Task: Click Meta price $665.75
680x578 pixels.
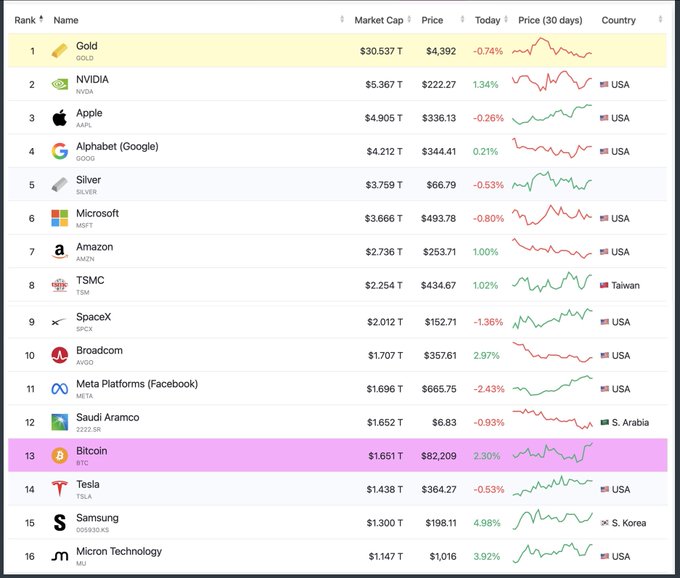Action: click(439, 389)
